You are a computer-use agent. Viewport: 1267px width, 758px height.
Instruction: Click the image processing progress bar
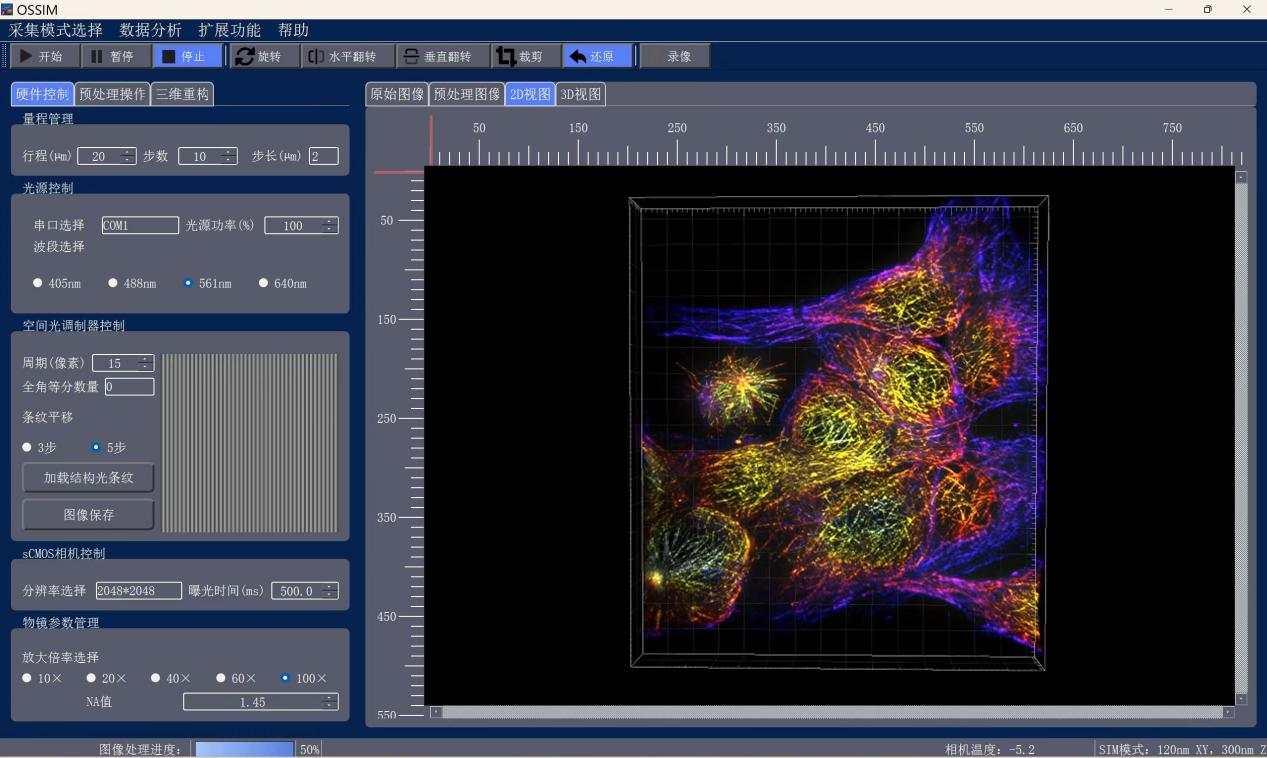click(245, 749)
